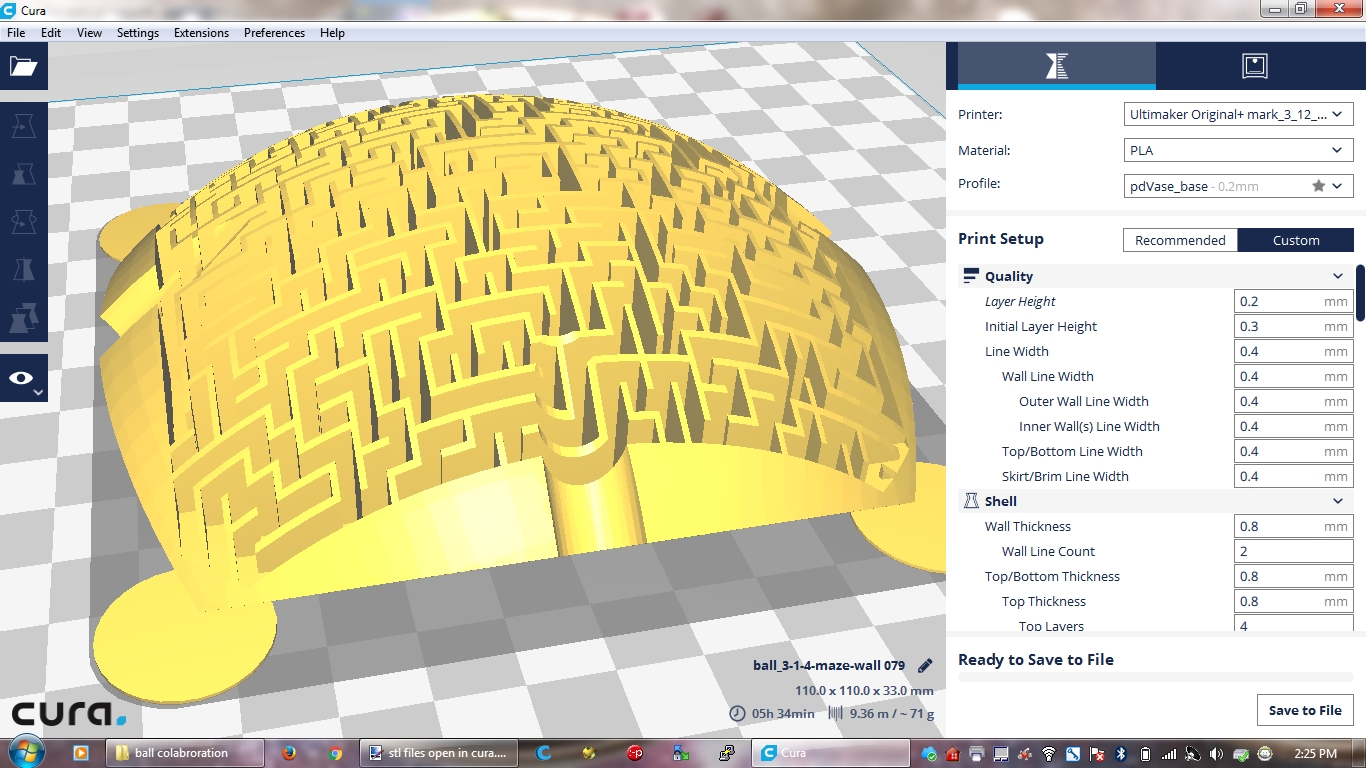Open the Material dropdown showing PLA
Viewport: 1366px width, 768px height.
1238,150
